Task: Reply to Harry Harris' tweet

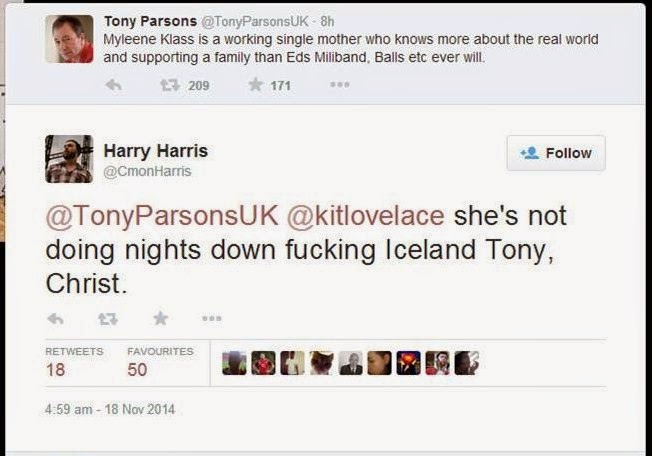Action: pyautogui.click(x=55, y=319)
